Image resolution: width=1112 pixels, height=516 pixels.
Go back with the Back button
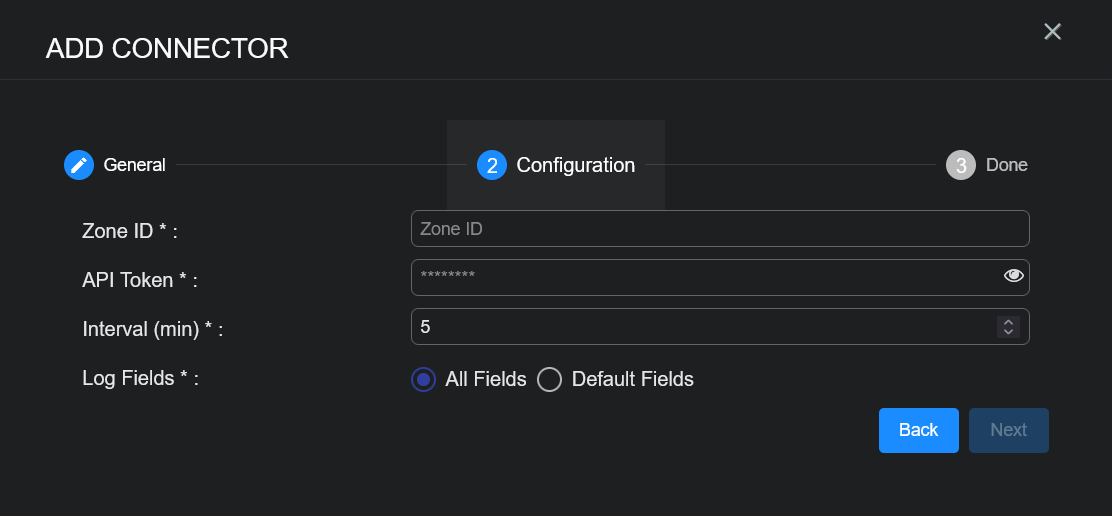[918, 430]
